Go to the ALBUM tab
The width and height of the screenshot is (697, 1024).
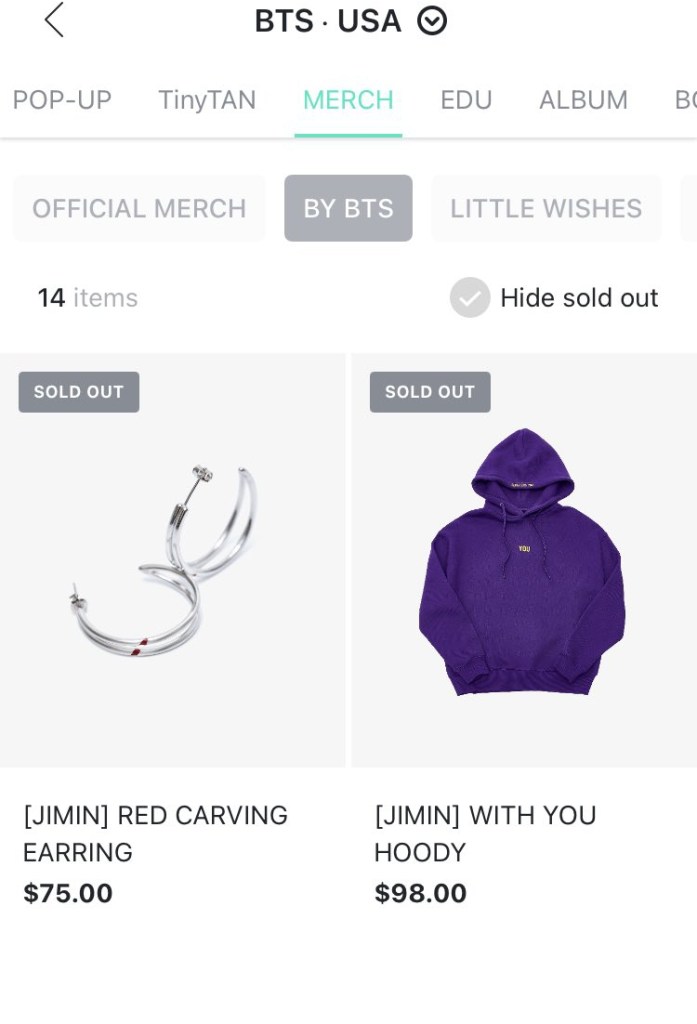tap(583, 100)
